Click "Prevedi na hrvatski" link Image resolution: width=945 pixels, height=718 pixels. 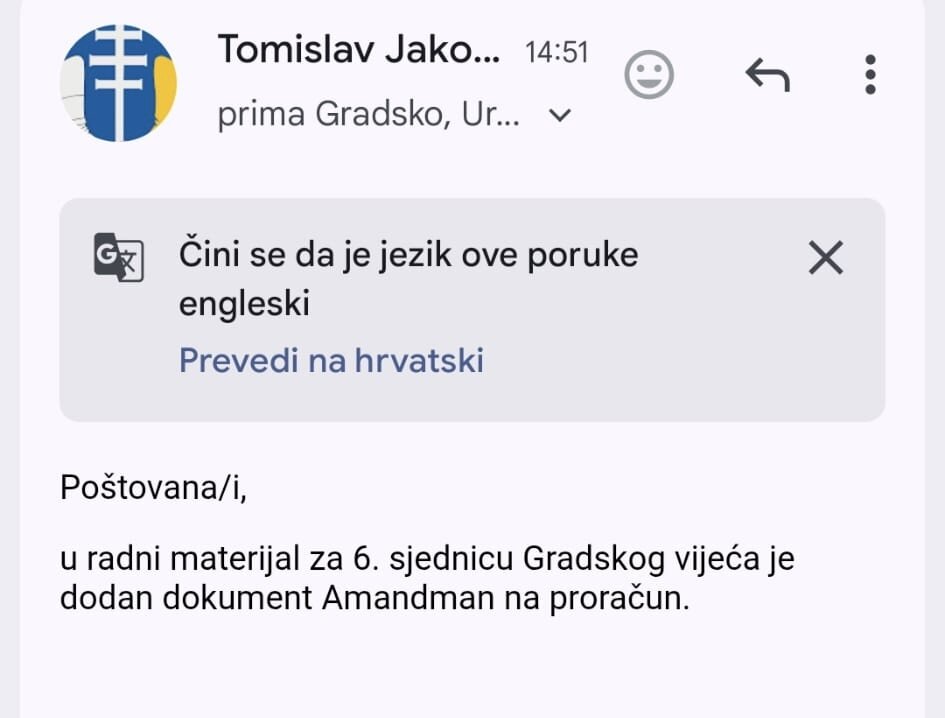pos(331,360)
